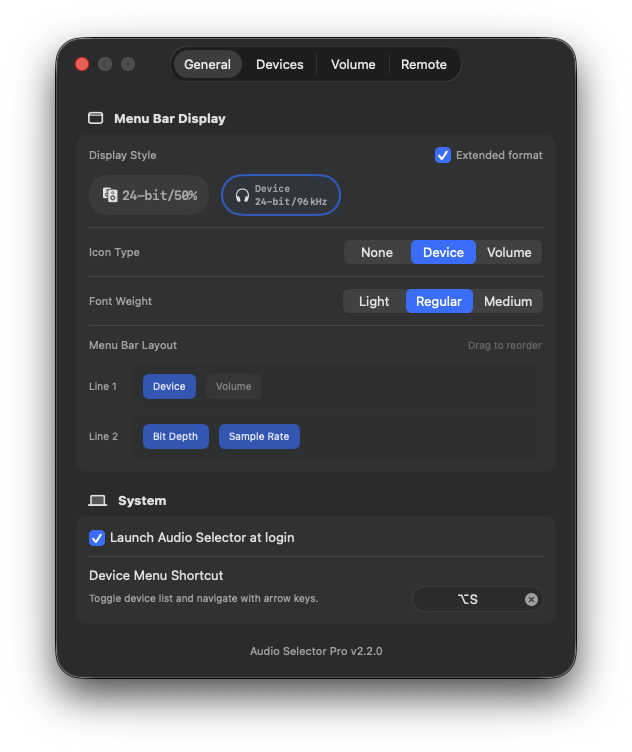Image resolution: width=632 pixels, height=752 pixels.
Task: Click the Icon Type label
Action: coord(114,252)
